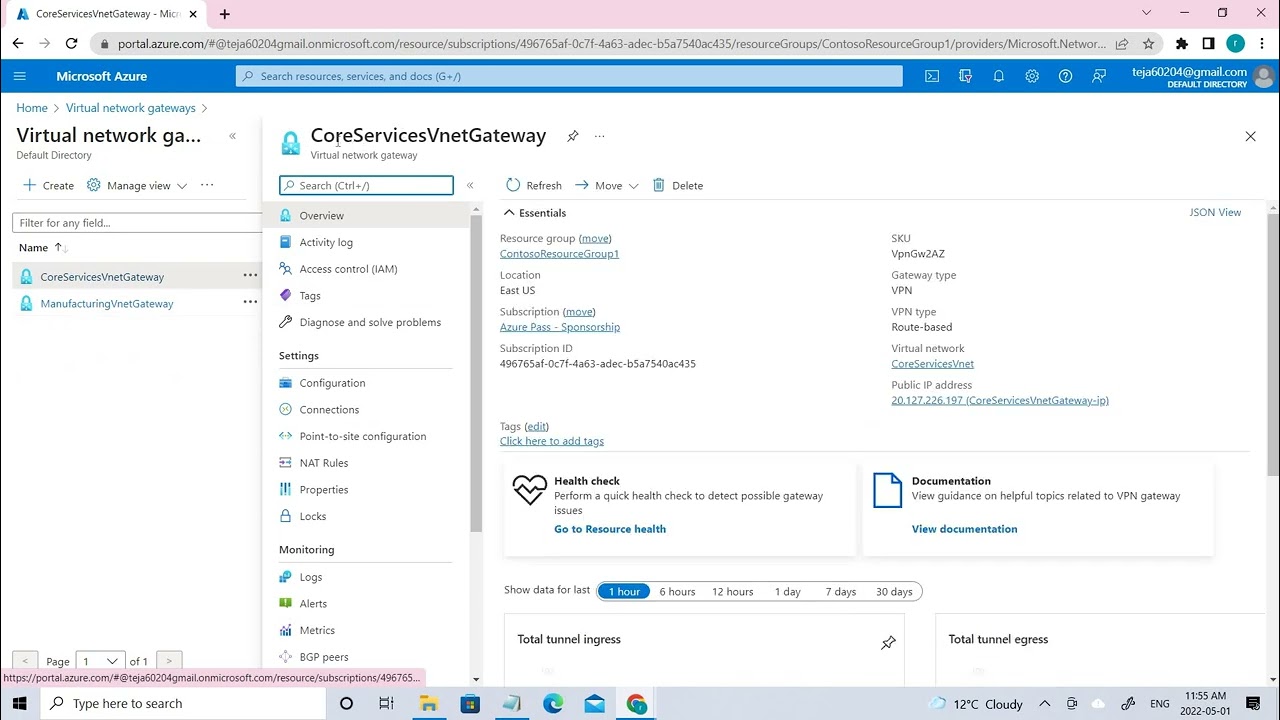Open Directories and subscriptions filter icon
The image size is (1280, 720).
pos(965,76)
